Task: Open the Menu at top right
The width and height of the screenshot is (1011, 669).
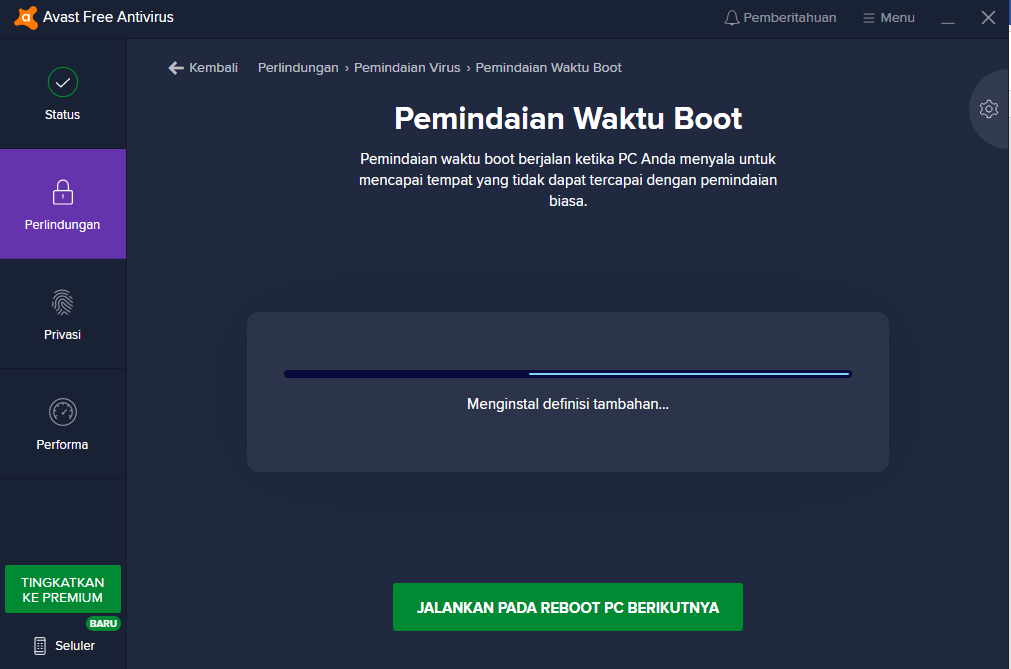Action: (x=888, y=17)
